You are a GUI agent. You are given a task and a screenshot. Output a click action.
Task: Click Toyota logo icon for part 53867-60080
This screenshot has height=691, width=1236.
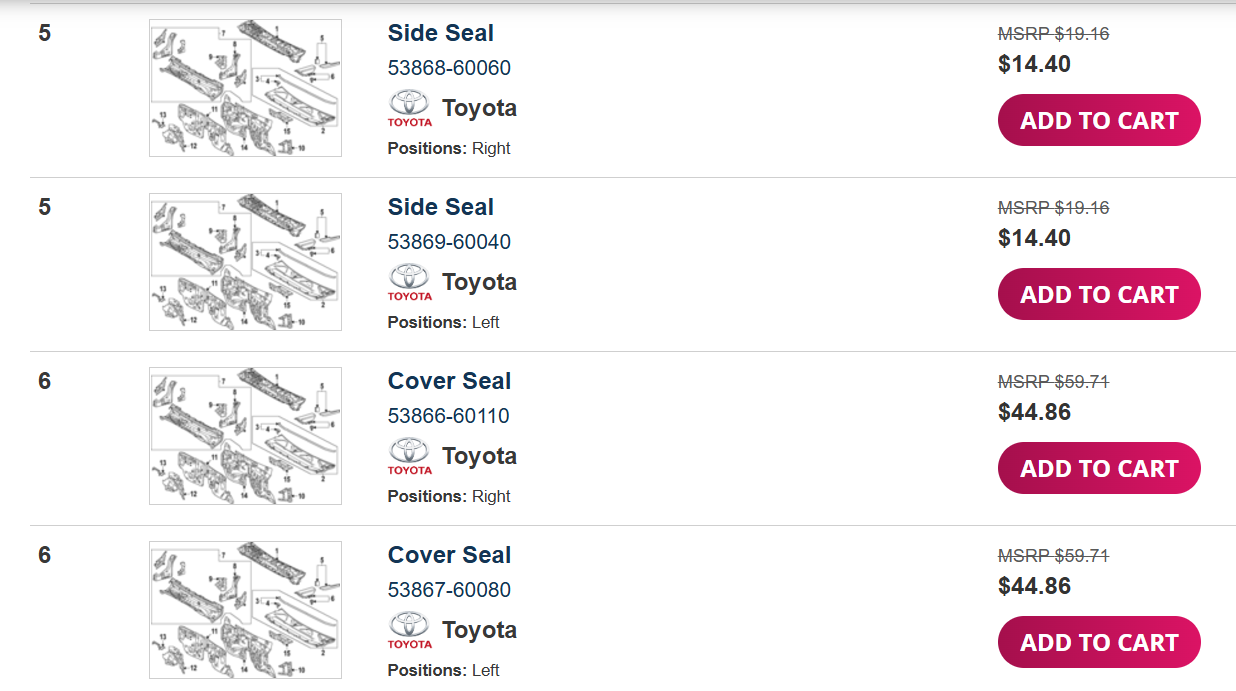[410, 630]
